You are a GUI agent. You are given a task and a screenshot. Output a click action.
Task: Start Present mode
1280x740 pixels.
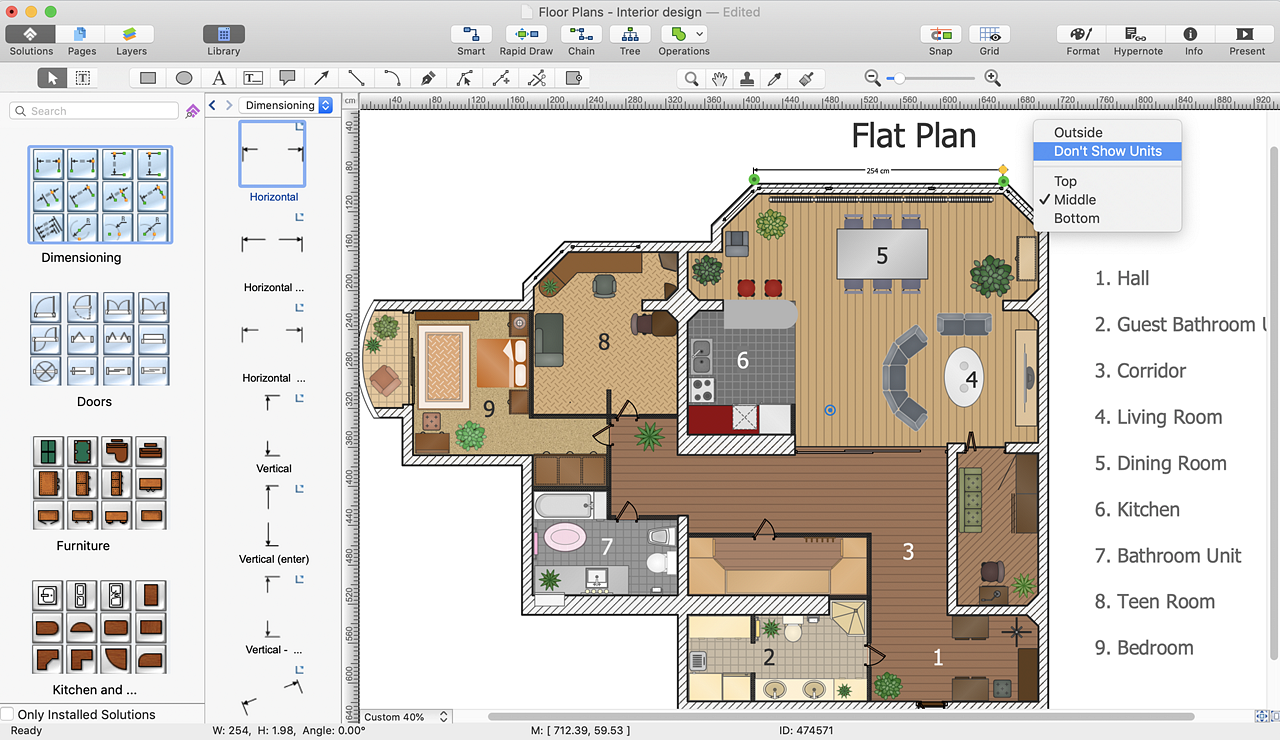coord(1247,40)
